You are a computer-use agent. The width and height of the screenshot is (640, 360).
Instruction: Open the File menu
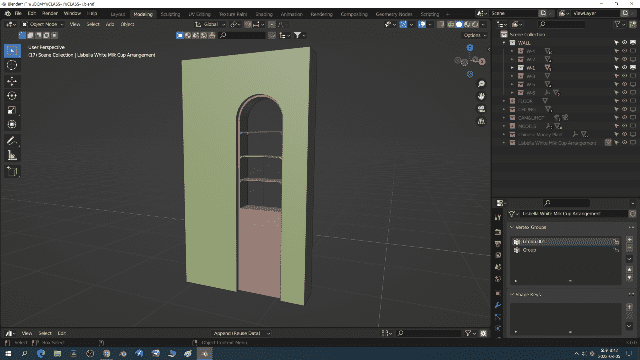click(18, 13)
